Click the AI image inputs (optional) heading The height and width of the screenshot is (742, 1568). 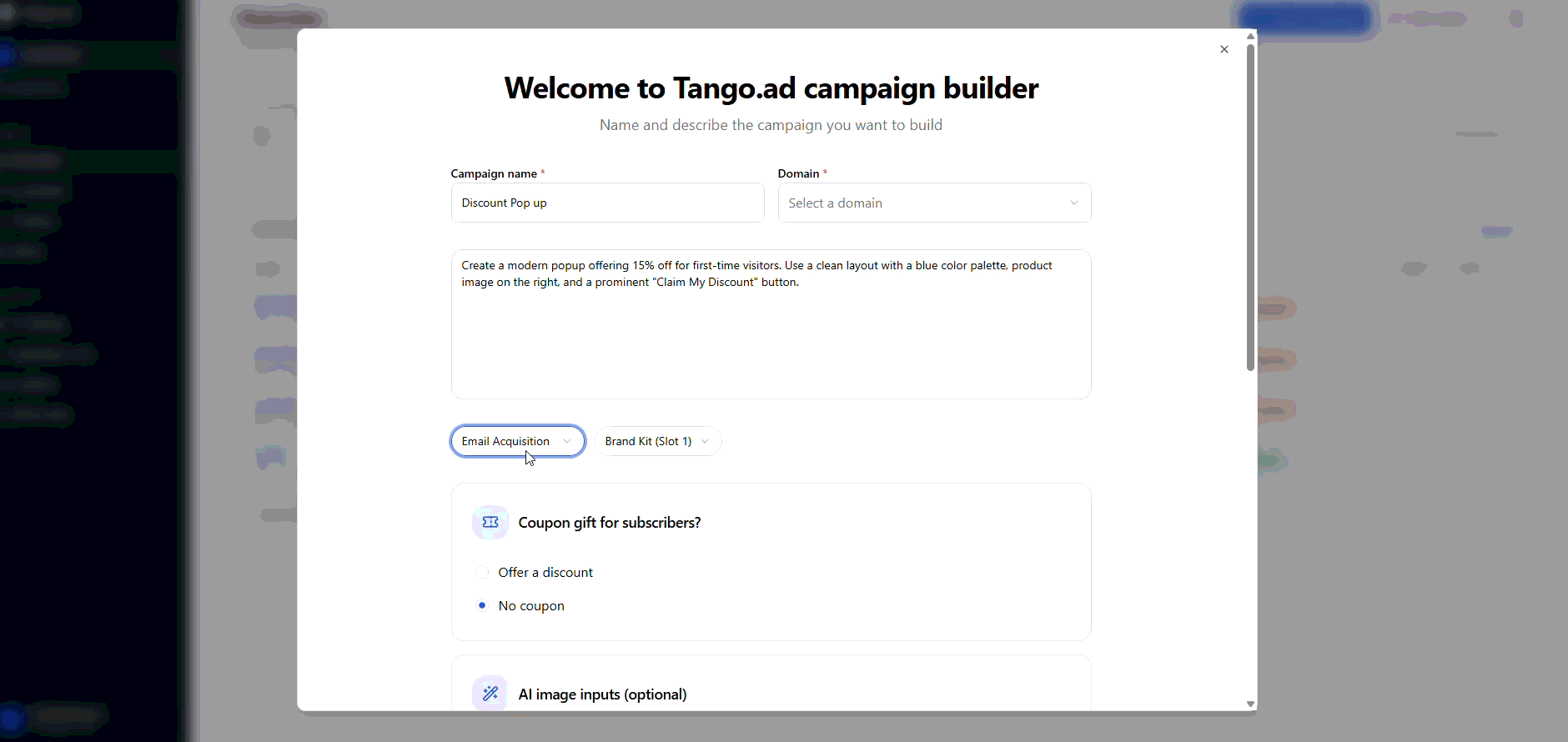[x=603, y=694]
